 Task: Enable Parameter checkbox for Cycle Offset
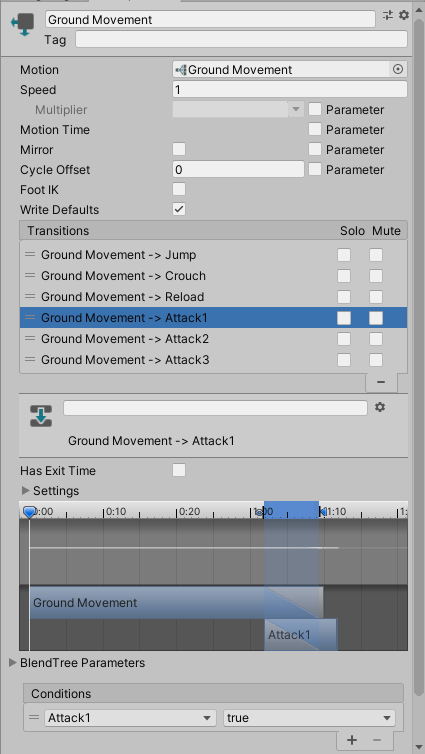pyautogui.click(x=315, y=170)
